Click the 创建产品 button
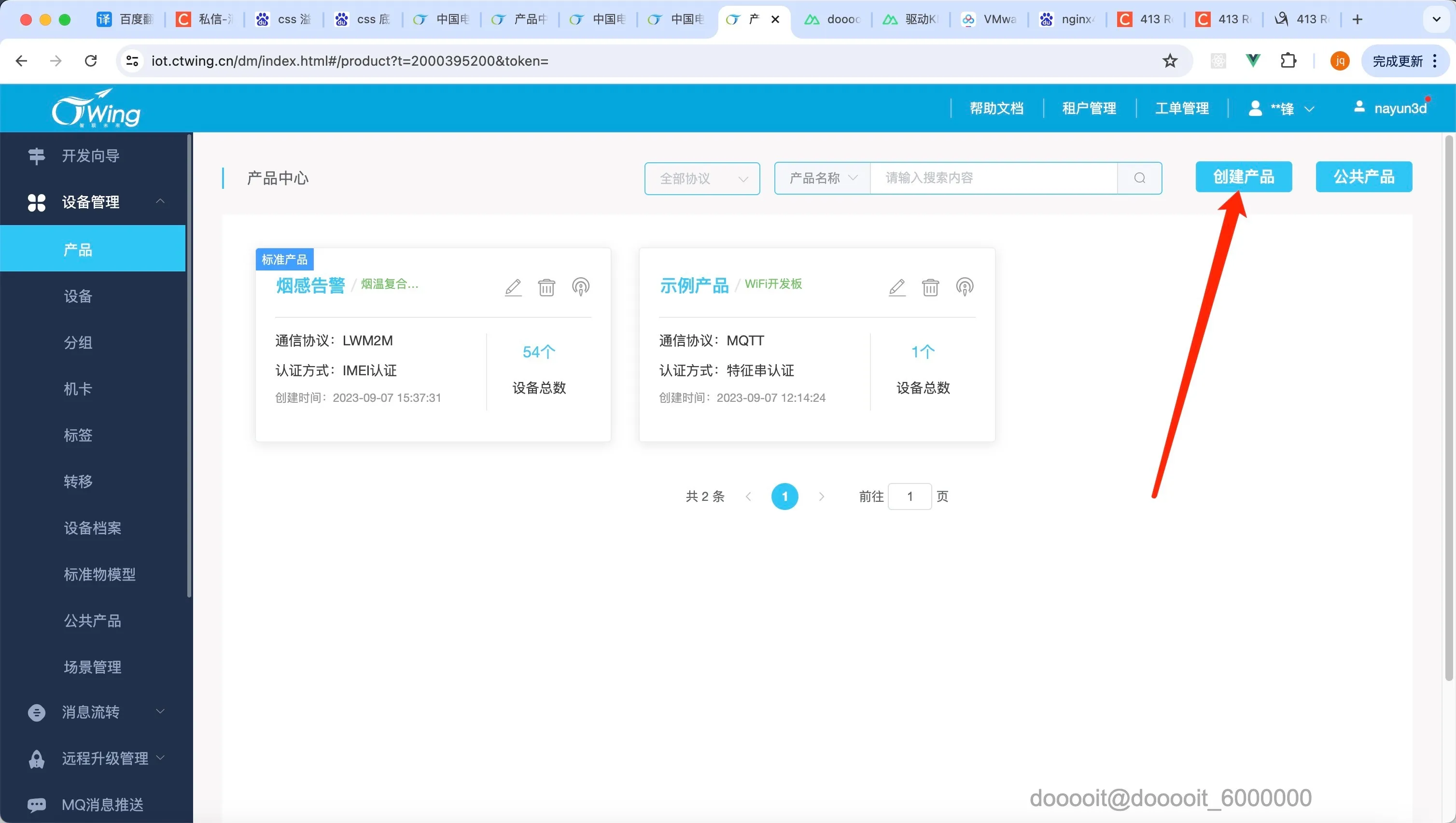The height and width of the screenshot is (823, 1456). [x=1244, y=177]
